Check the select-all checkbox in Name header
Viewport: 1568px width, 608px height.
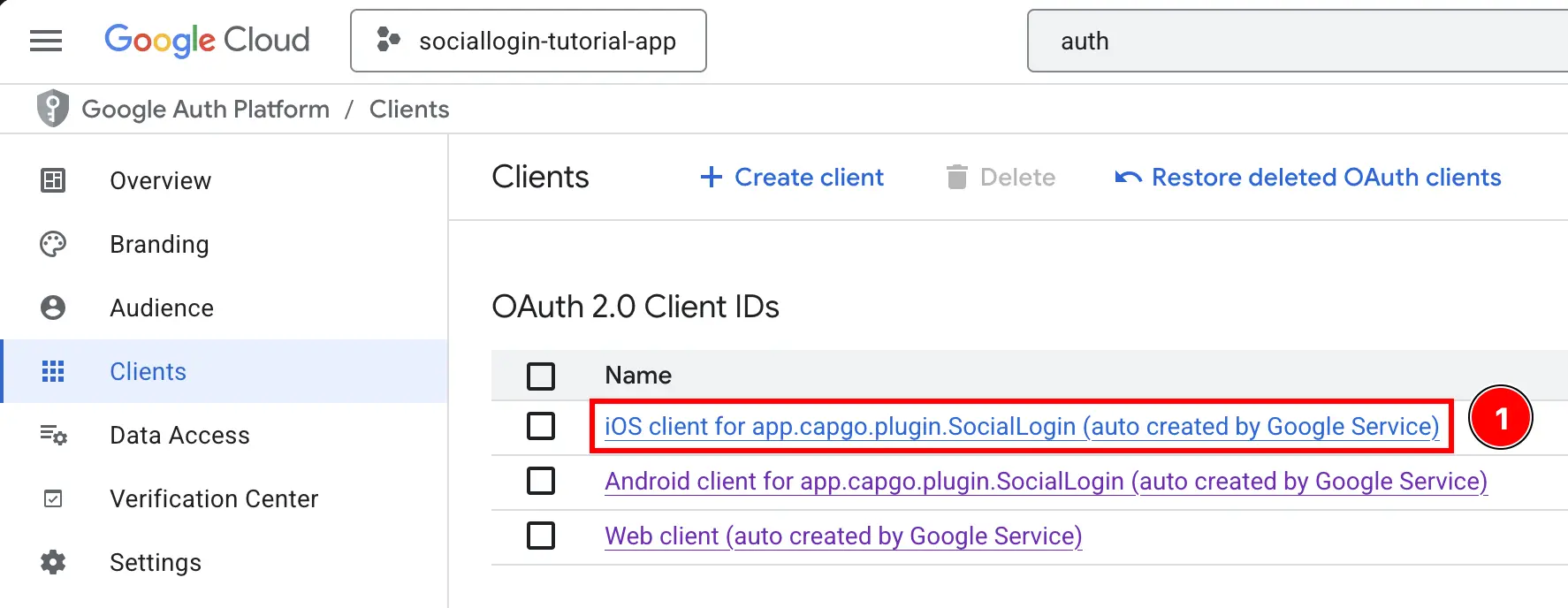540,376
